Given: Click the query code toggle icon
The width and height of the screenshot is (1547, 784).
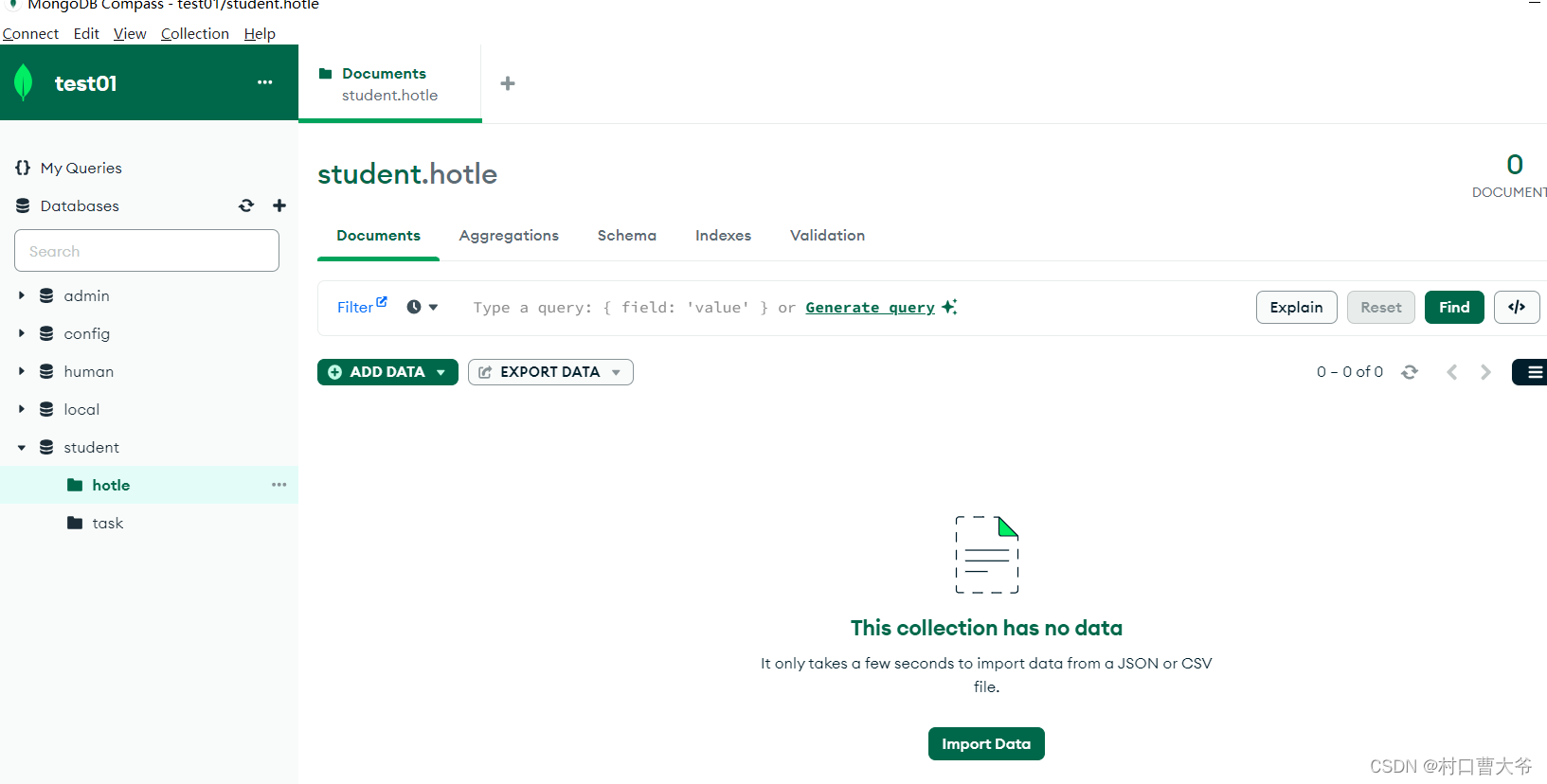Looking at the screenshot, I should click(1516, 307).
